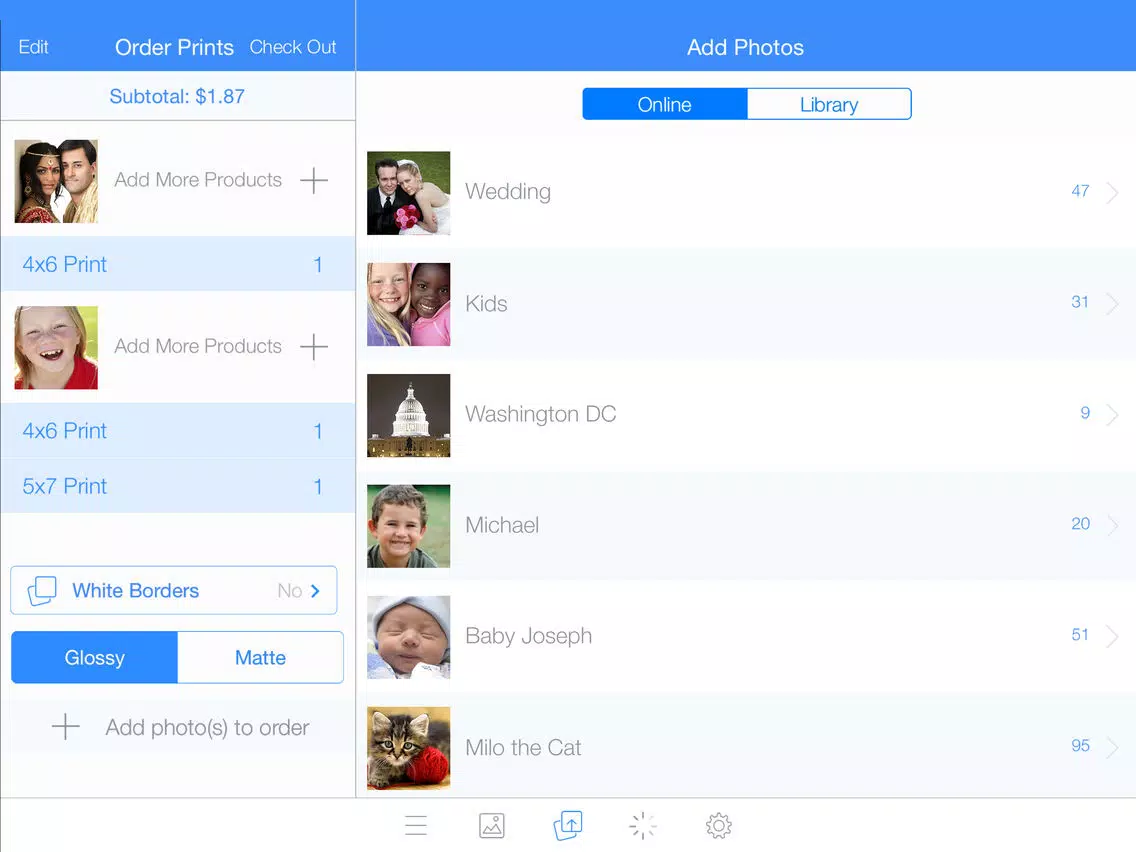
Task: Click the Subtotal: $1.87 text
Action: [177, 96]
